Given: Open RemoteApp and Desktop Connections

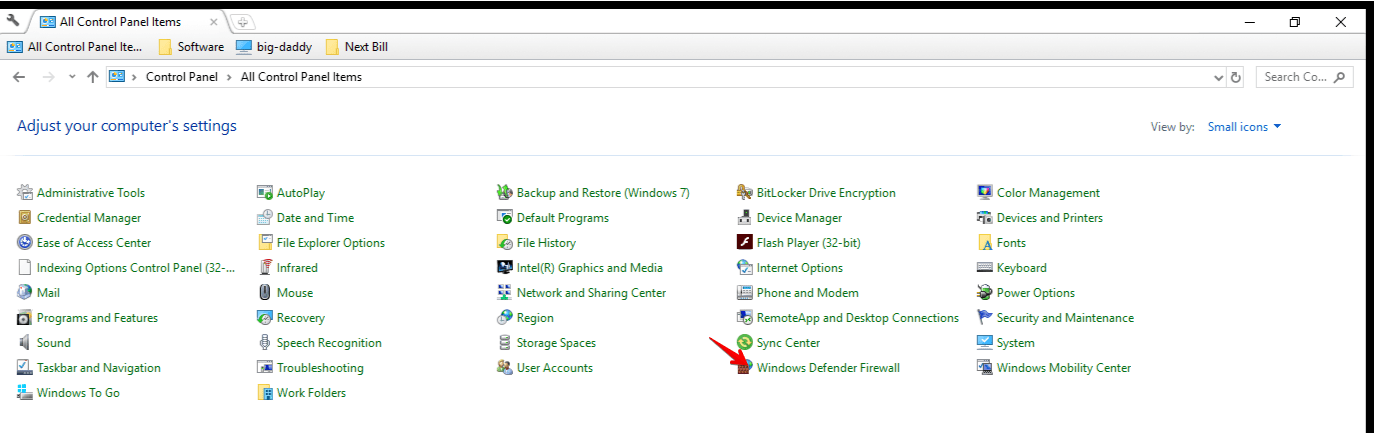Looking at the screenshot, I should (x=858, y=318).
